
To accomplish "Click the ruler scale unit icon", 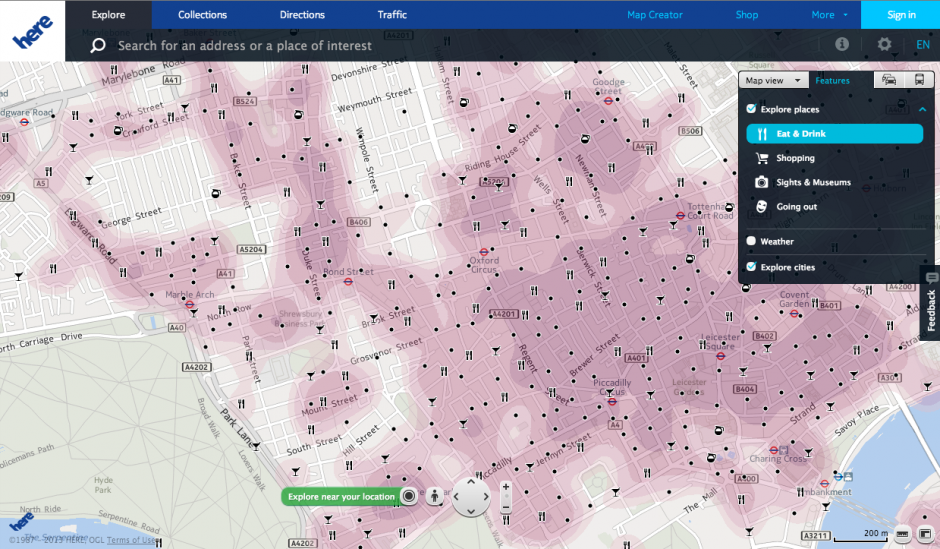I will point(902,533).
